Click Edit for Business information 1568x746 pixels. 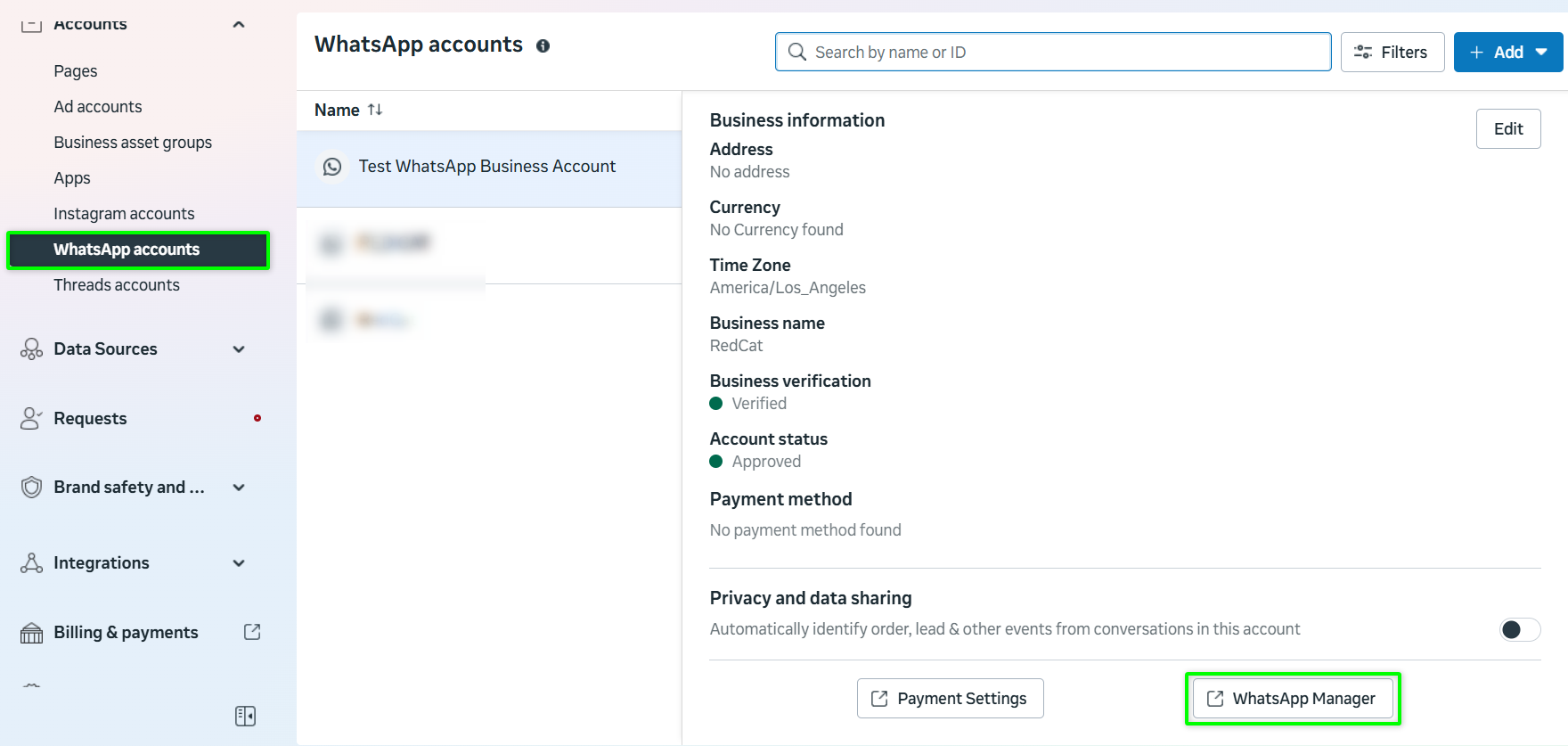coord(1507,129)
